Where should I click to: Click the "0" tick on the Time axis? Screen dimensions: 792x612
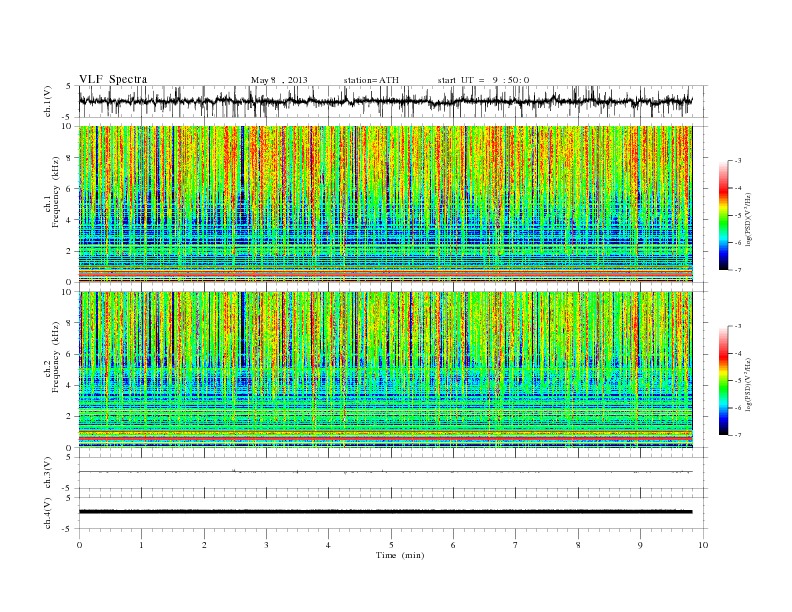79,545
